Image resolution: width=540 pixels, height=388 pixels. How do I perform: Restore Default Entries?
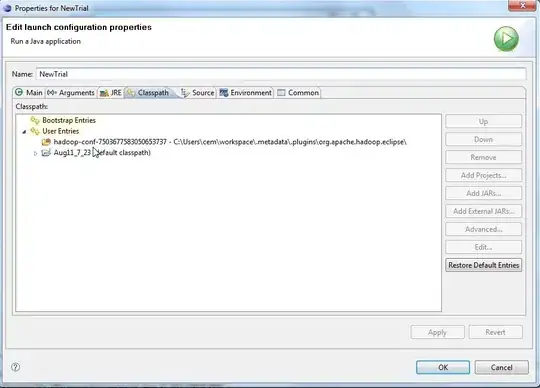483,265
